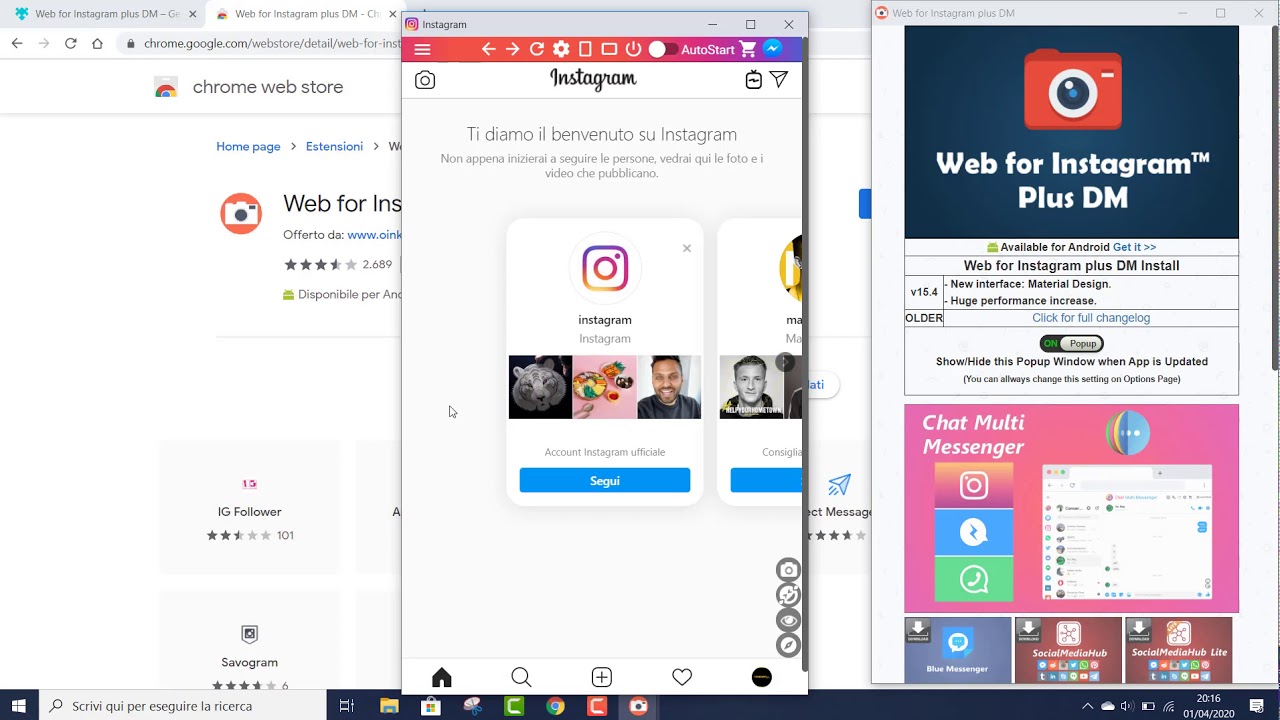1280x720 pixels.
Task: Click floating compass button on Instagram side
Action: 789,645
